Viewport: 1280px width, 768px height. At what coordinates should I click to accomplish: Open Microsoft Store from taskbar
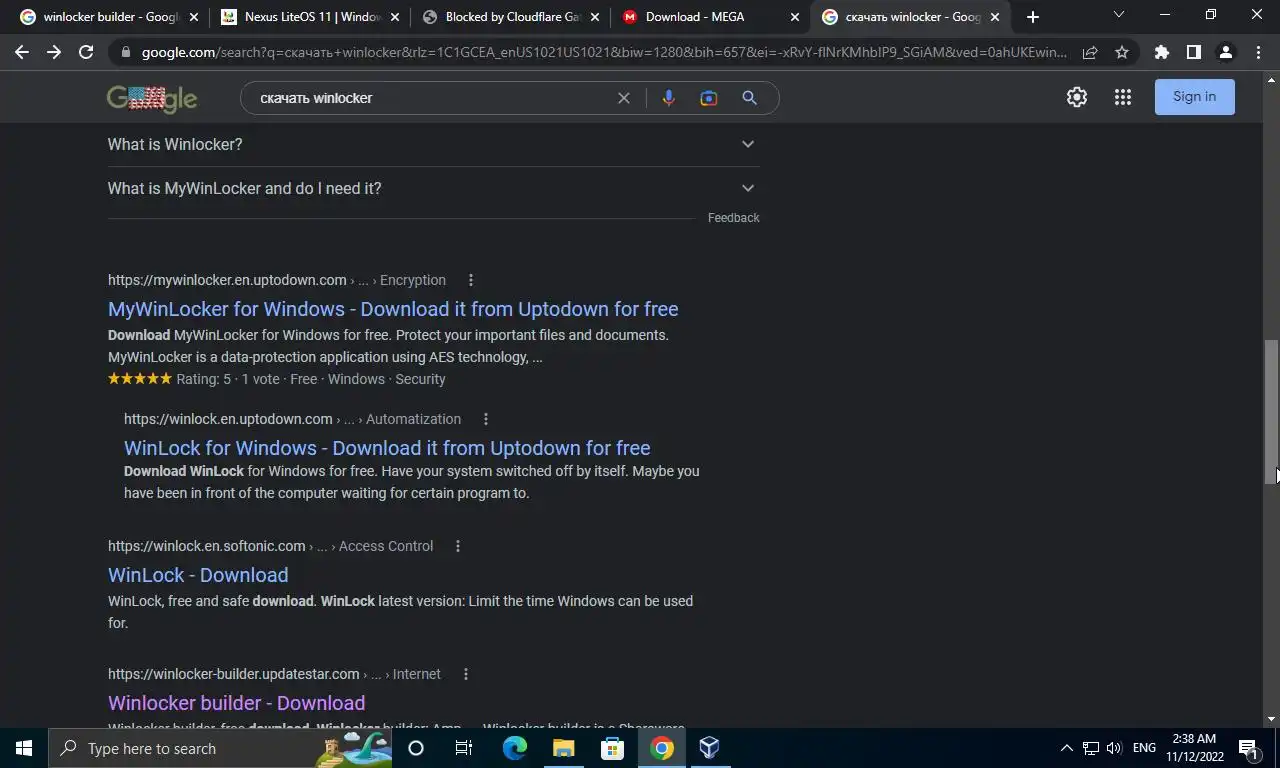tap(612, 748)
